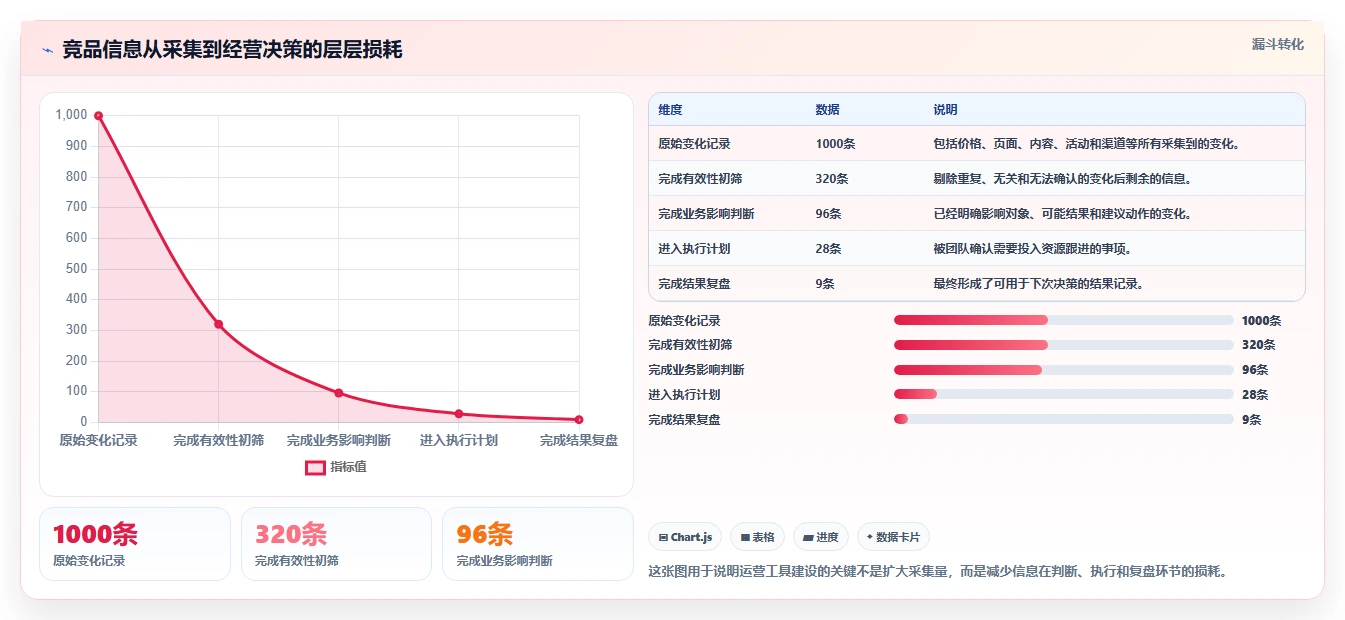Screen dimensions: 1345x620
Task: Click the 指标值 legend label
Action: [348, 467]
